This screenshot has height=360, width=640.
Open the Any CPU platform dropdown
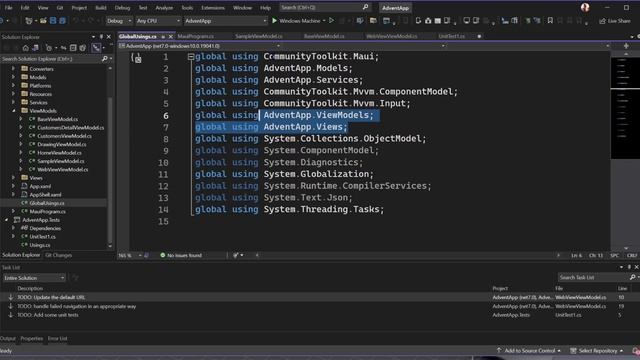coord(158,21)
